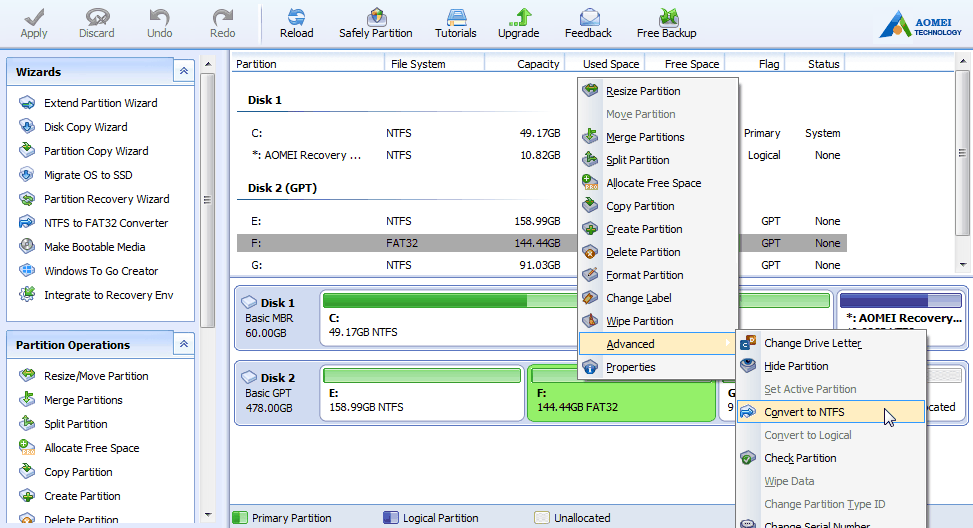Image resolution: width=973 pixels, height=528 pixels.
Task: Click the Upgrade toolbar icon
Action: [x=519, y=17]
